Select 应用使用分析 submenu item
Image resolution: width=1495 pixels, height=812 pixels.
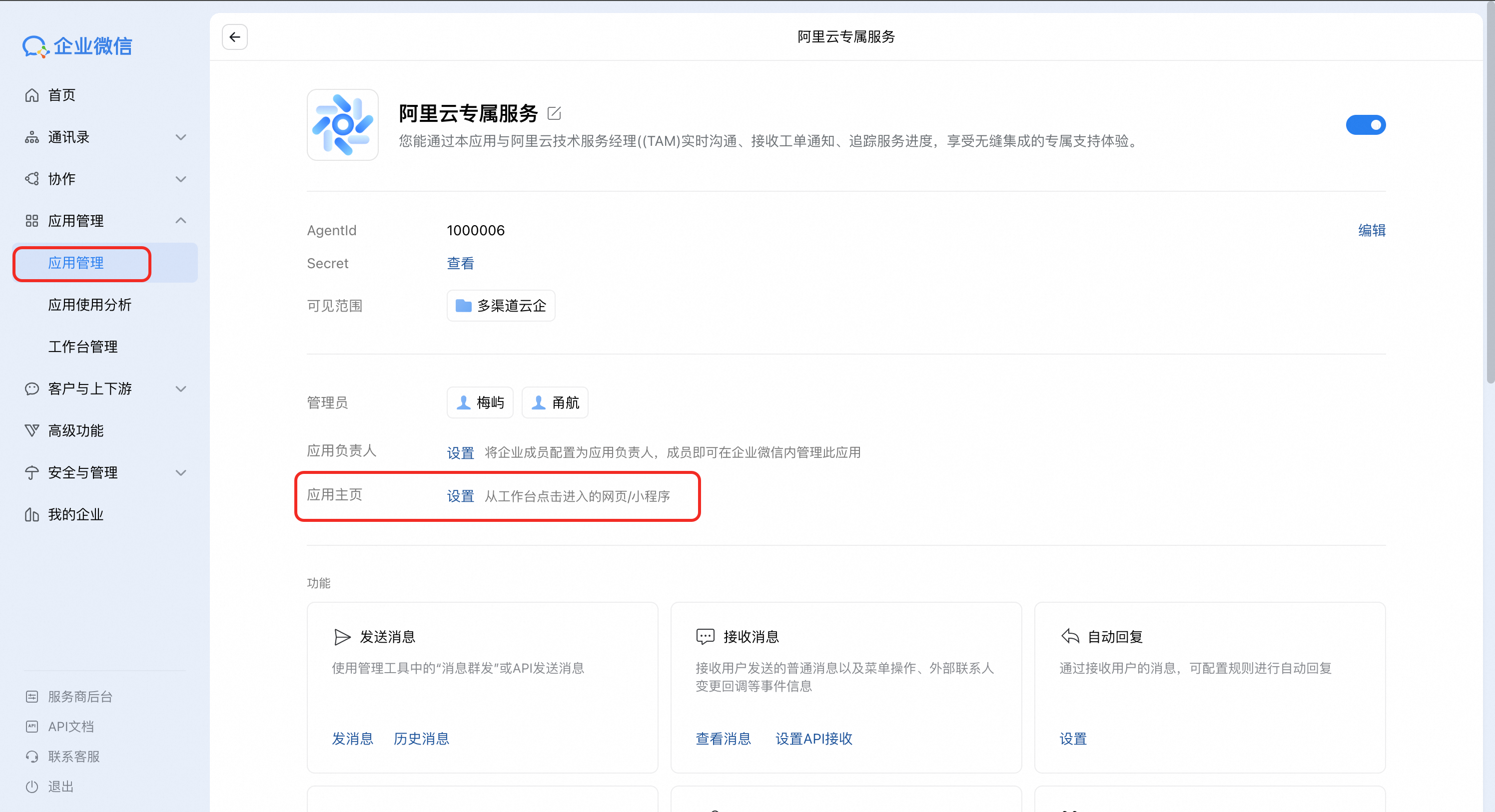(90, 305)
